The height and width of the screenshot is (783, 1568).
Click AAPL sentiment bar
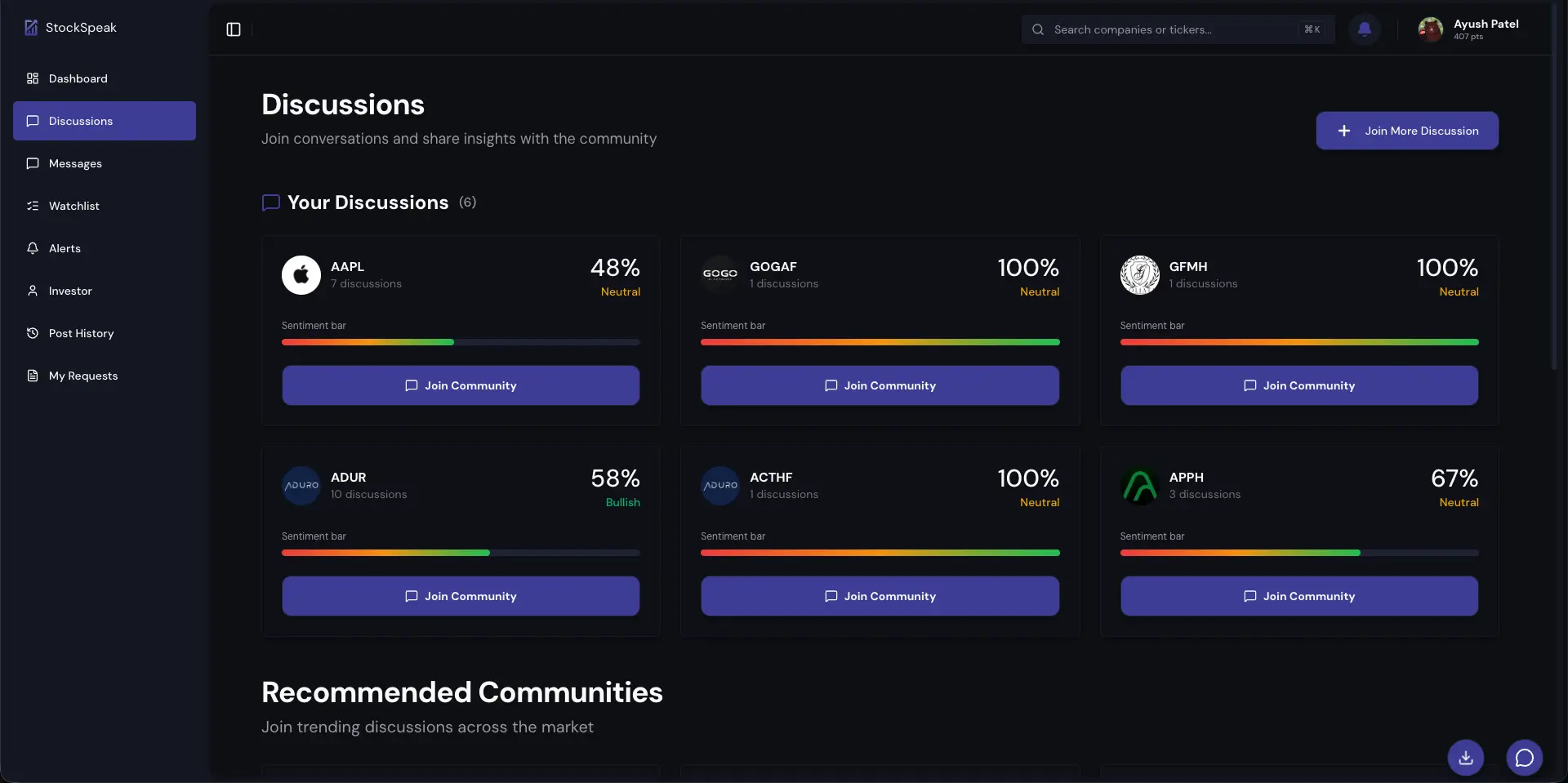pyautogui.click(x=461, y=342)
